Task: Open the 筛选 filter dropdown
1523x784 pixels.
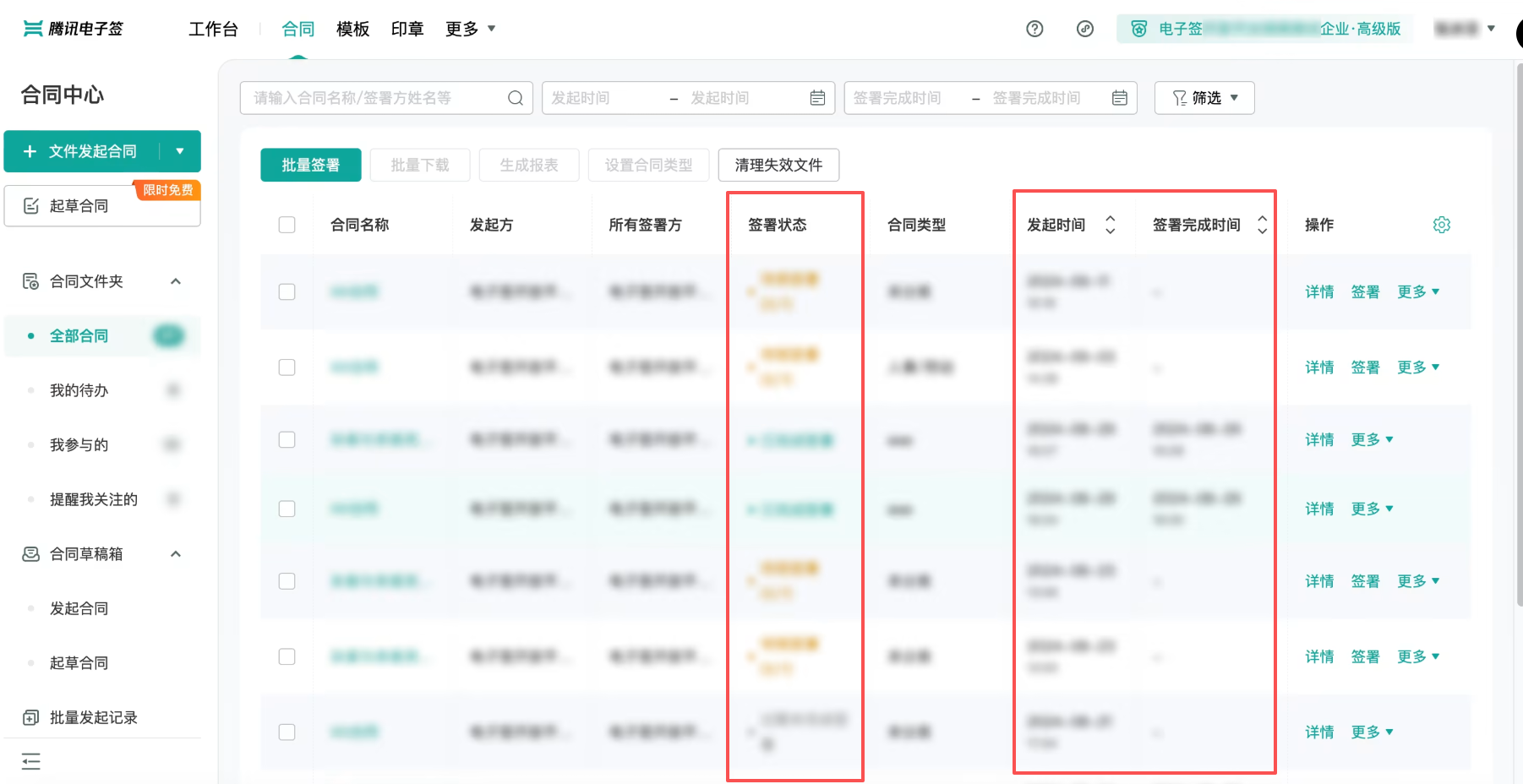Action: coord(1204,98)
